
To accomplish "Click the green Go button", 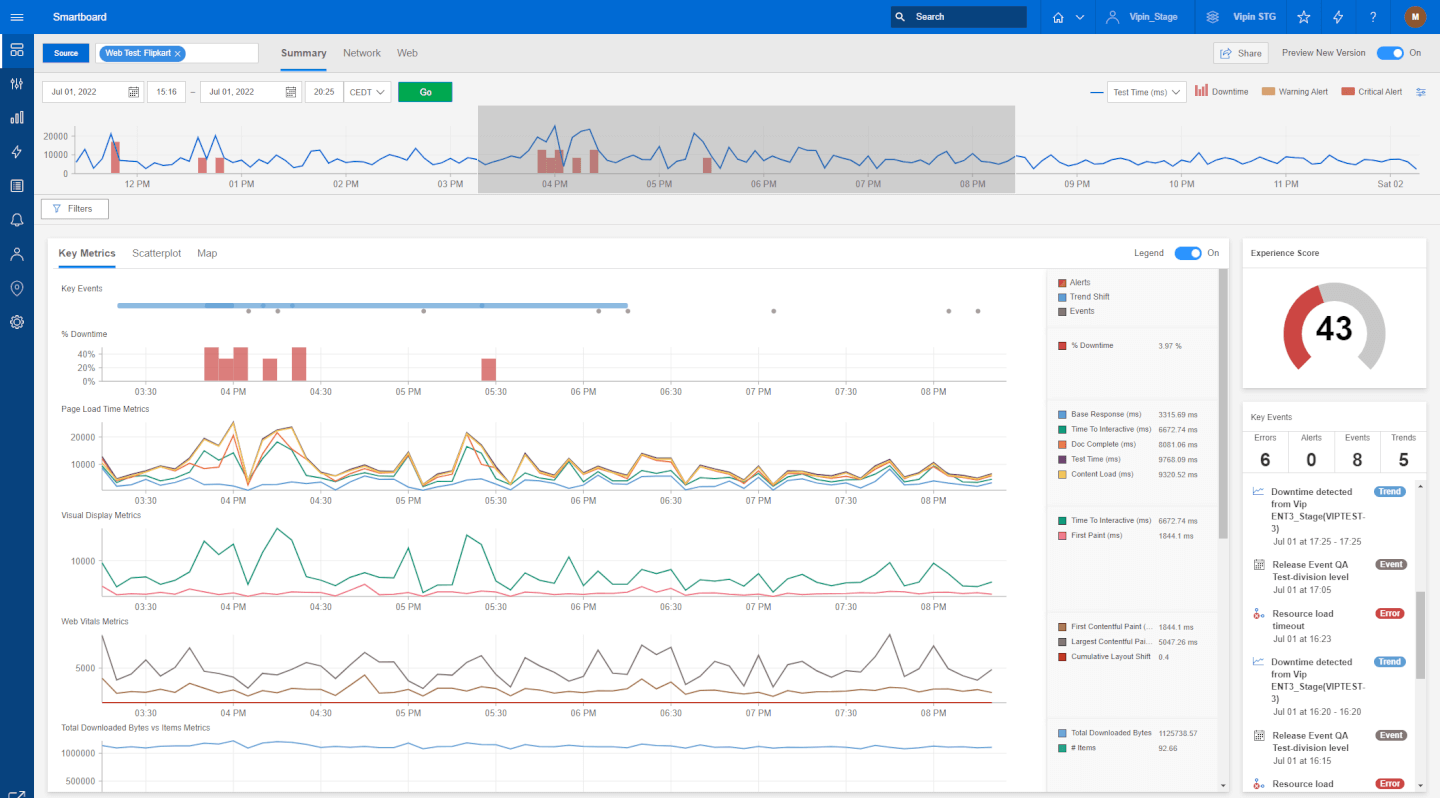I will tap(424, 90).
